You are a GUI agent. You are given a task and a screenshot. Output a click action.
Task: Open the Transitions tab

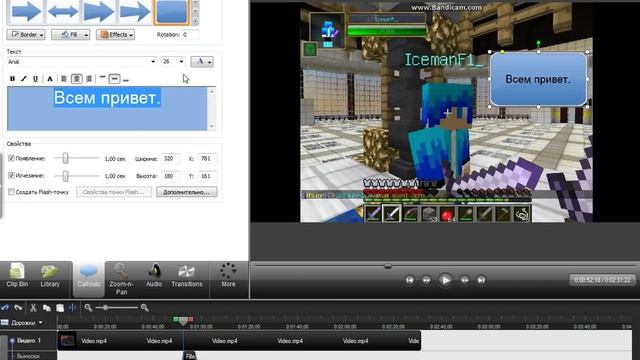tap(187, 276)
